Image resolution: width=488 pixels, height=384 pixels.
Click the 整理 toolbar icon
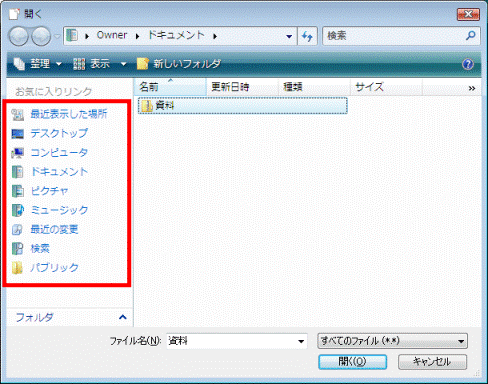pos(19,63)
